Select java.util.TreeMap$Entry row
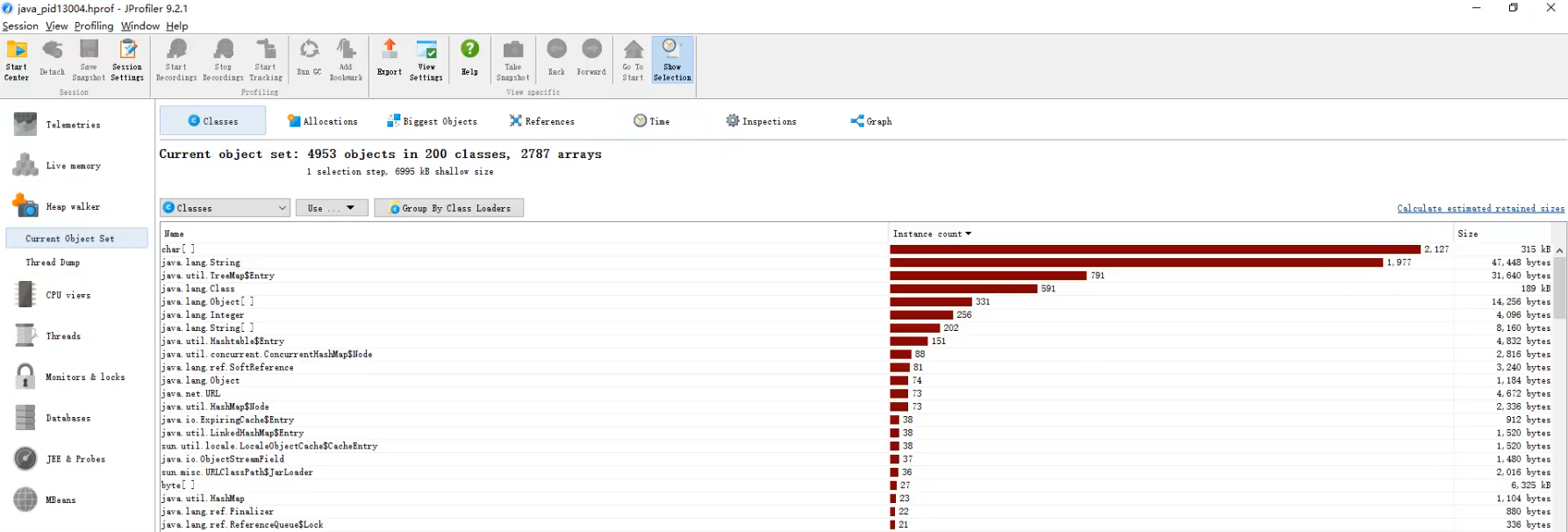1568x532 pixels. [856, 276]
